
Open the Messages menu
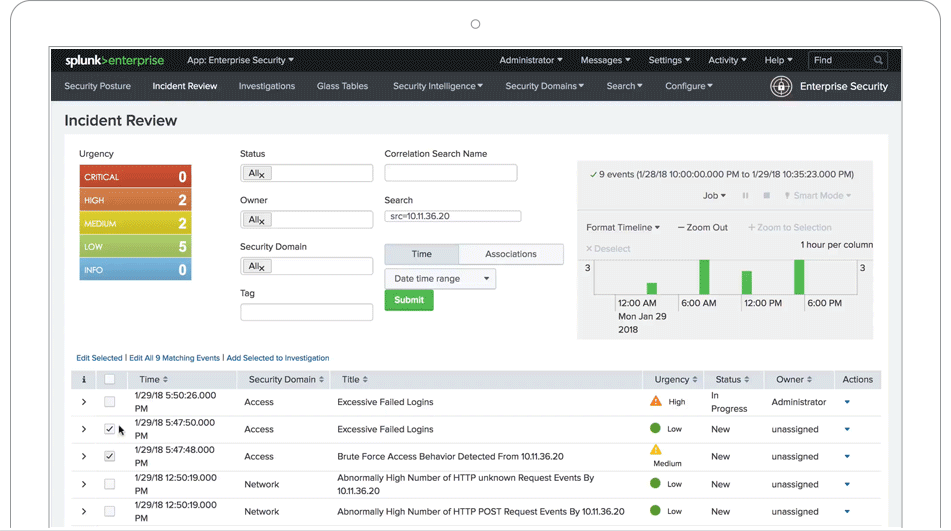pos(605,60)
